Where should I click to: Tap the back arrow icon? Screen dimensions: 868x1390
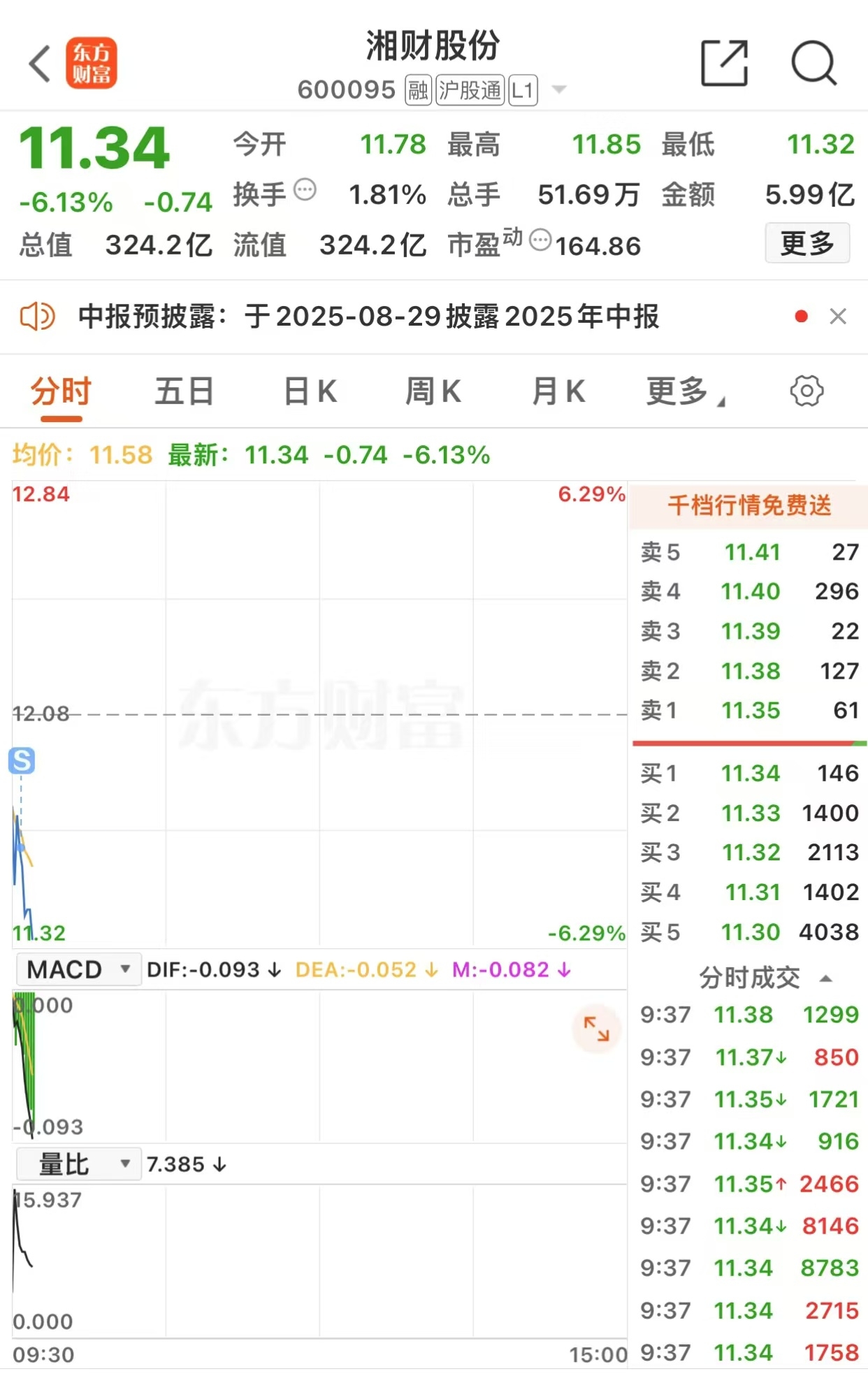pyautogui.click(x=40, y=64)
